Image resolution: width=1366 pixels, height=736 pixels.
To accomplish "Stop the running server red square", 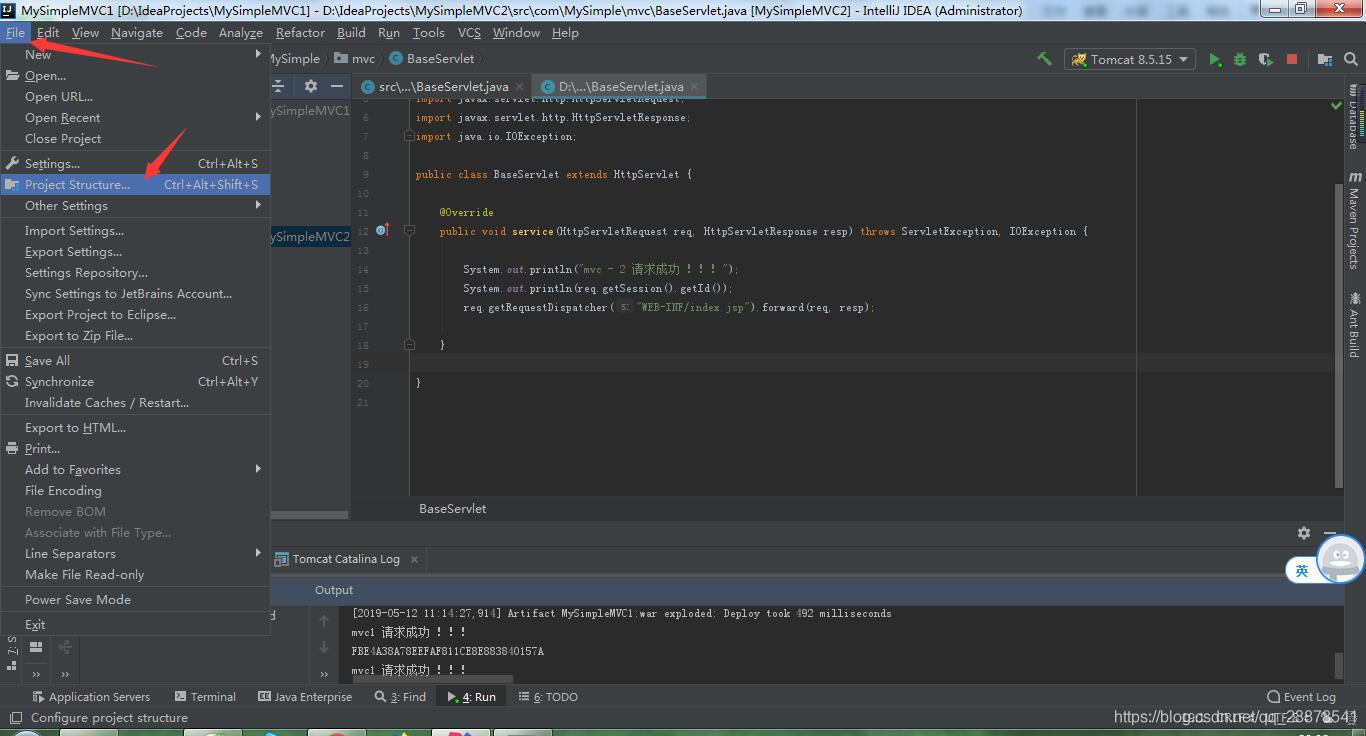I will coord(1291,59).
